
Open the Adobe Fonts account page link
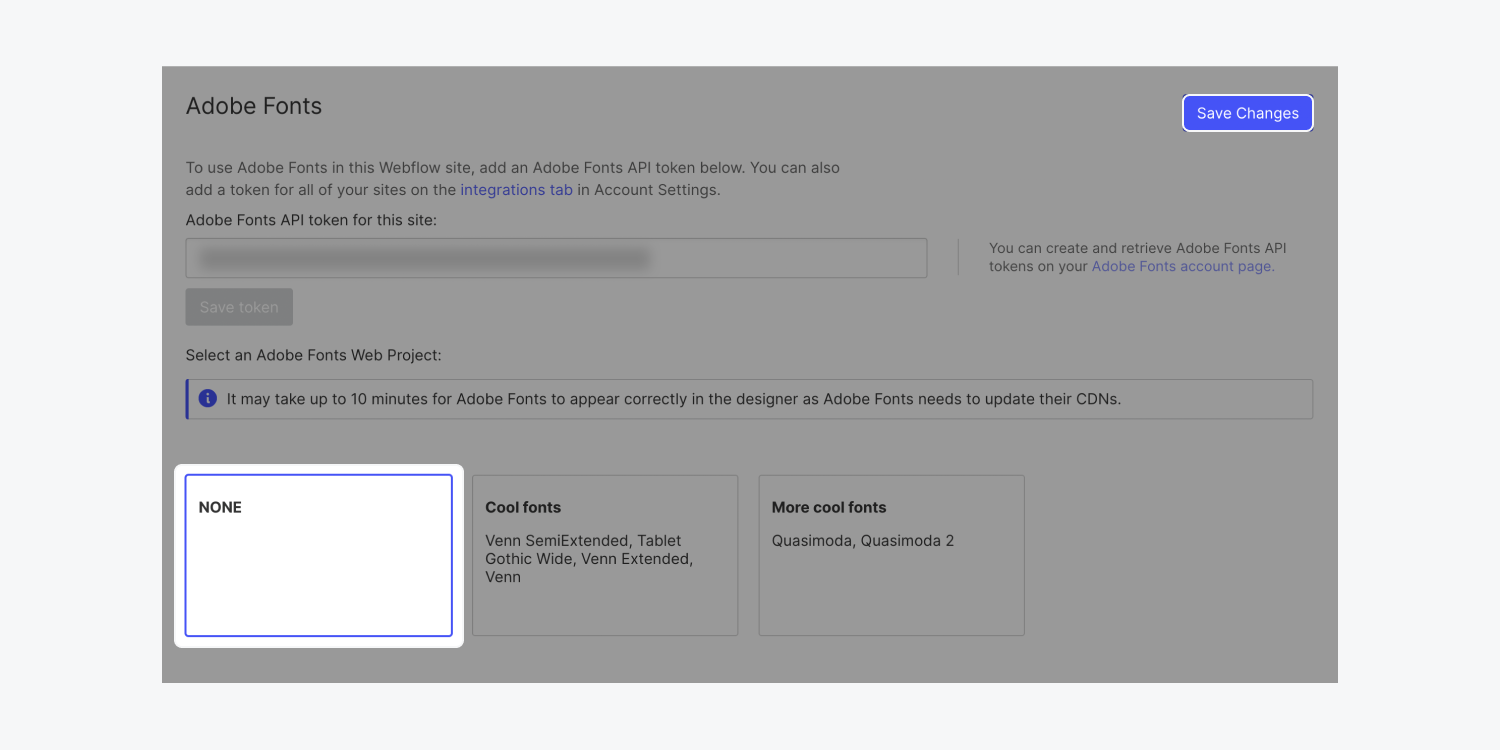[x=1183, y=266]
